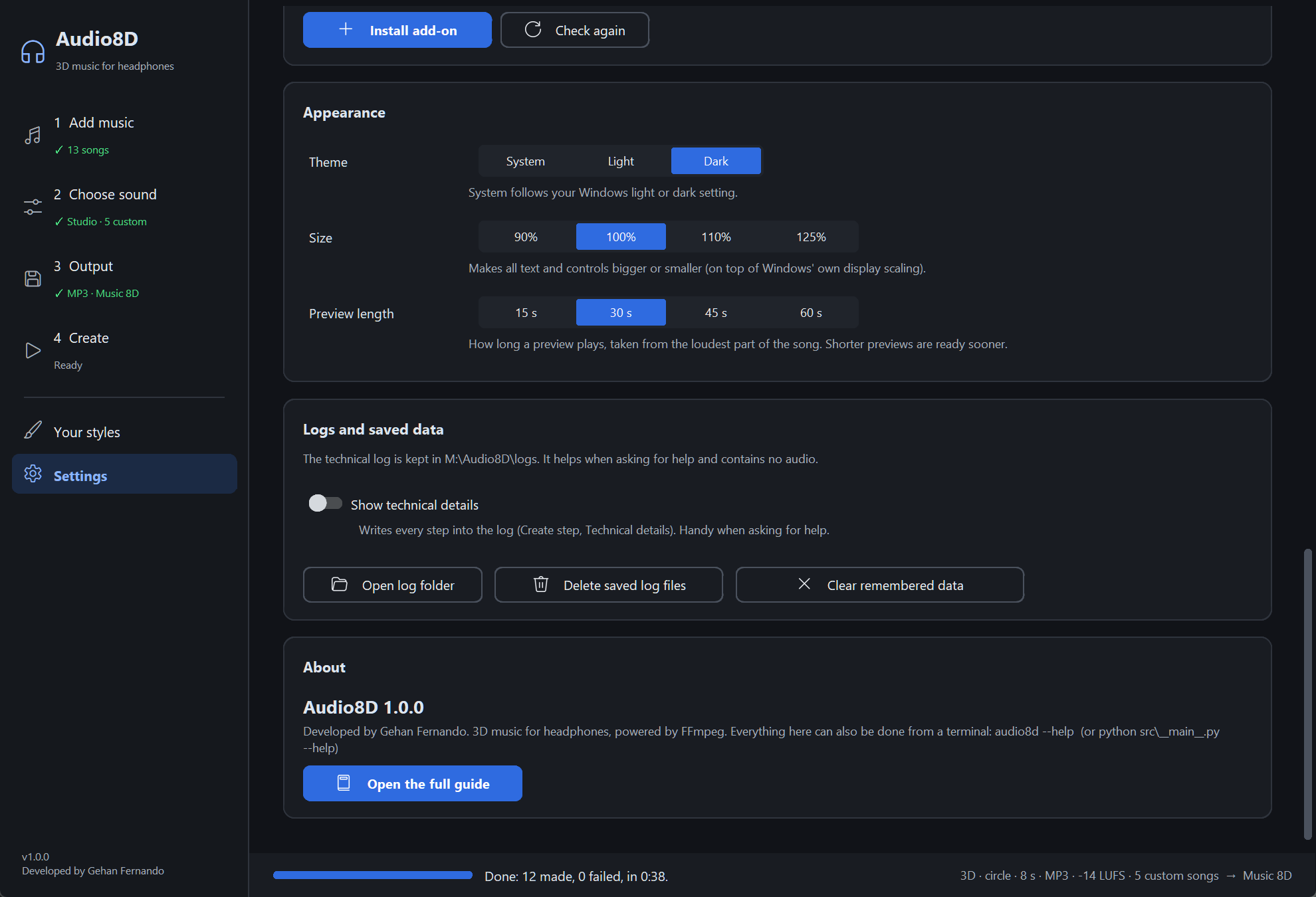Click the floppy disk icon beside Output
The image size is (1316, 897).
[33, 278]
